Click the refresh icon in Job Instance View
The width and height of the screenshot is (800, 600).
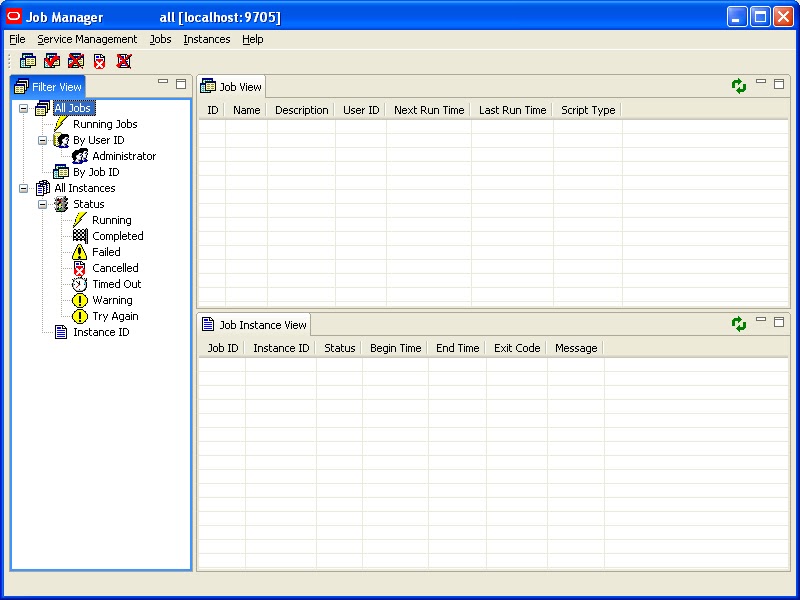[739, 323]
